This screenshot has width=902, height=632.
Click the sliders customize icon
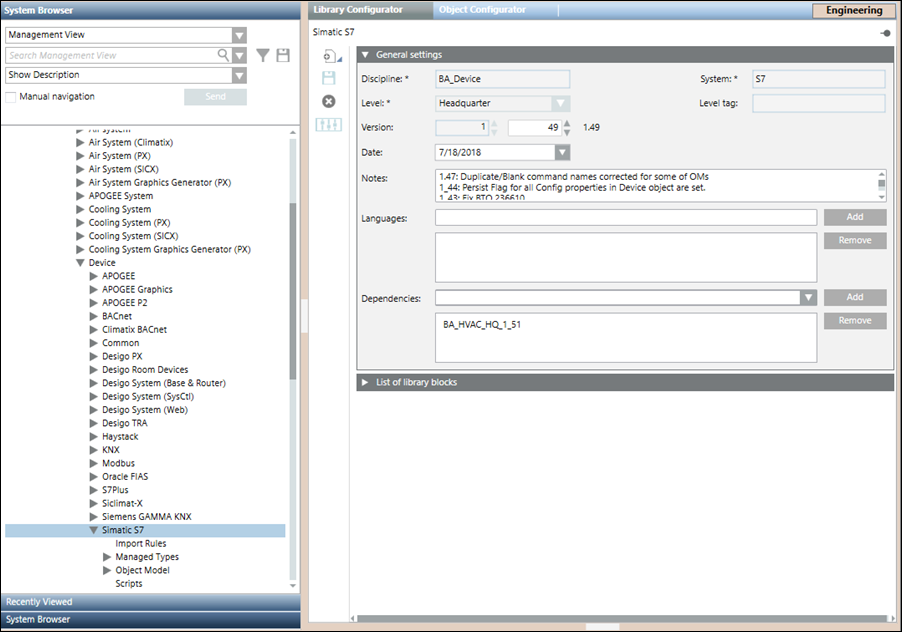329,124
